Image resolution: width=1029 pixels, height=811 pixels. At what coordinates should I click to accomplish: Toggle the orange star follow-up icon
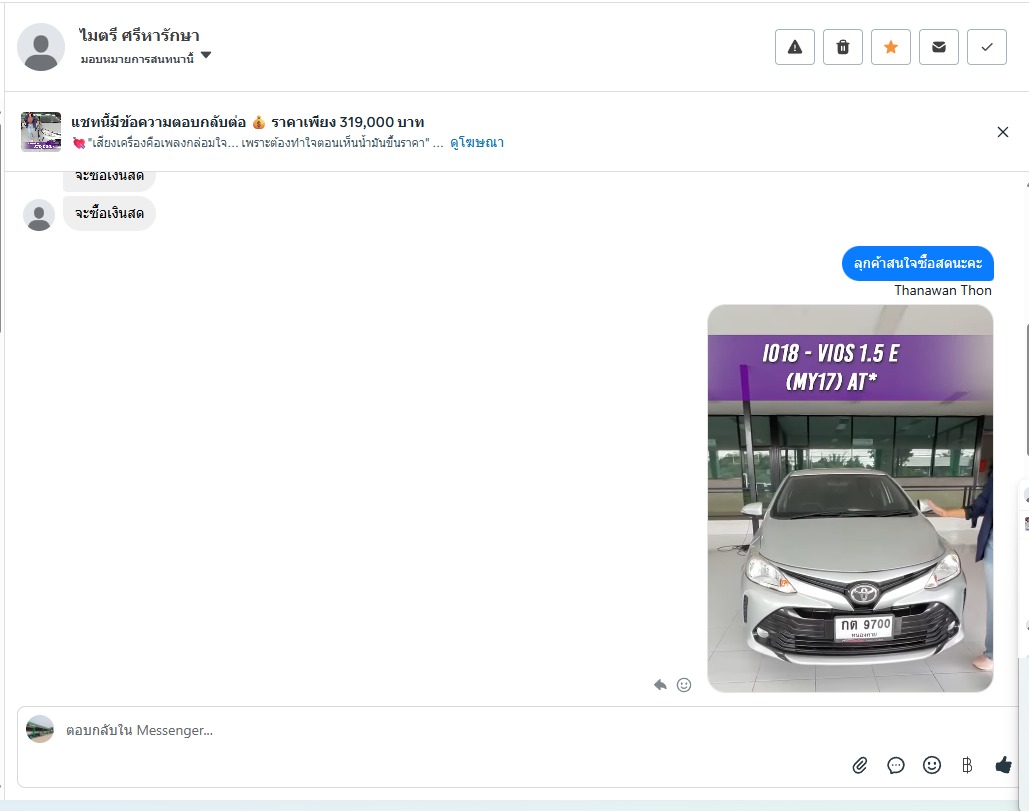pos(891,47)
